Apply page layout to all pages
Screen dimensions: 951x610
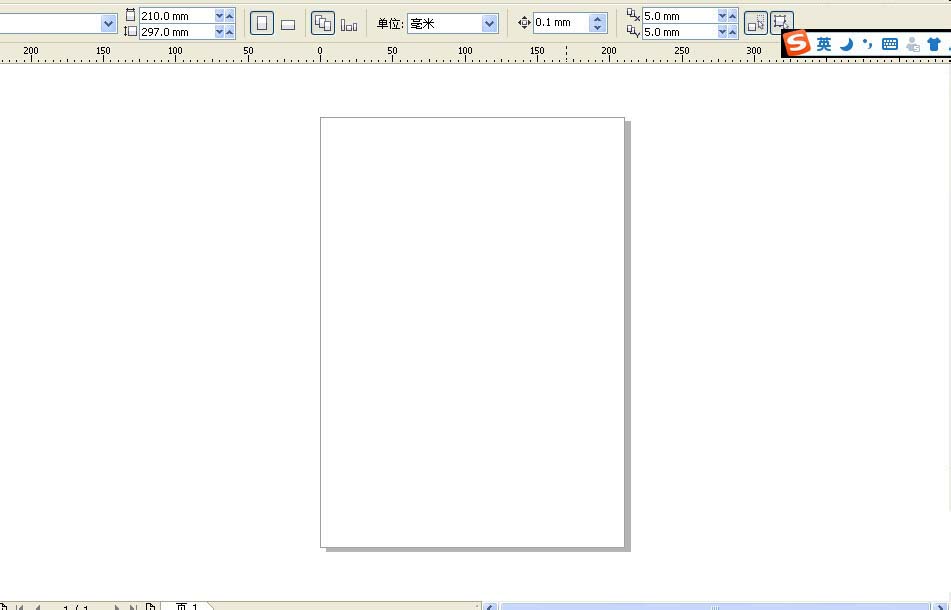point(323,24)
